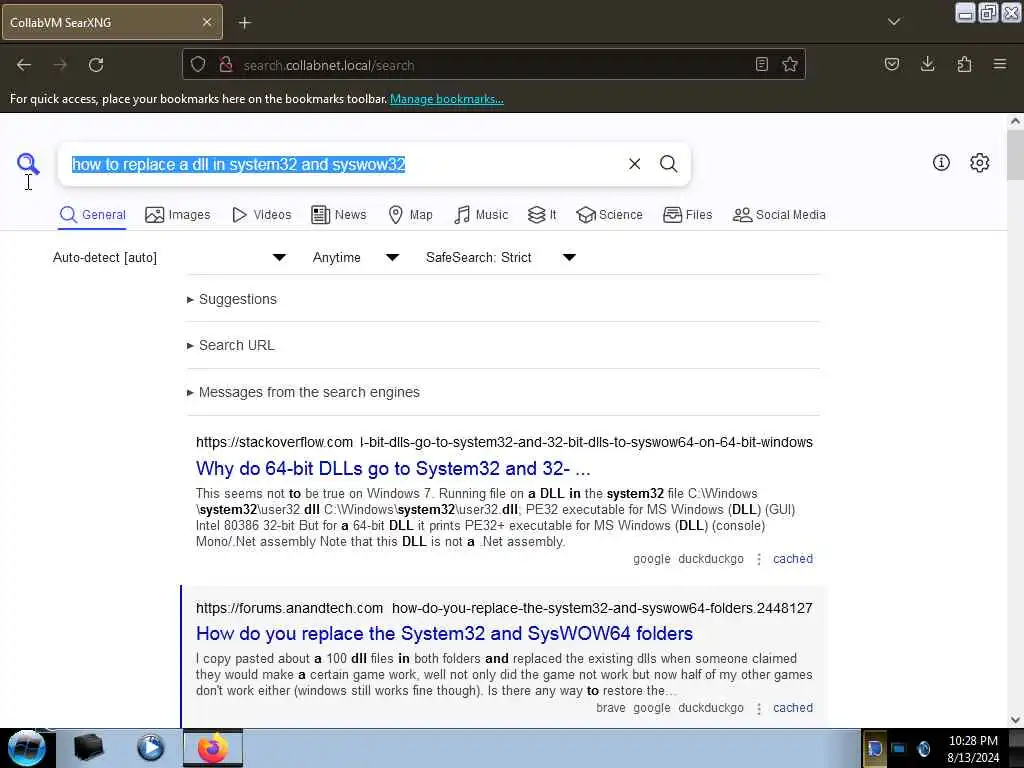The height and width of the screenshot is (768, 1024).
Task: Open cached link for stackoverflow result
Action: pos(793,559)
